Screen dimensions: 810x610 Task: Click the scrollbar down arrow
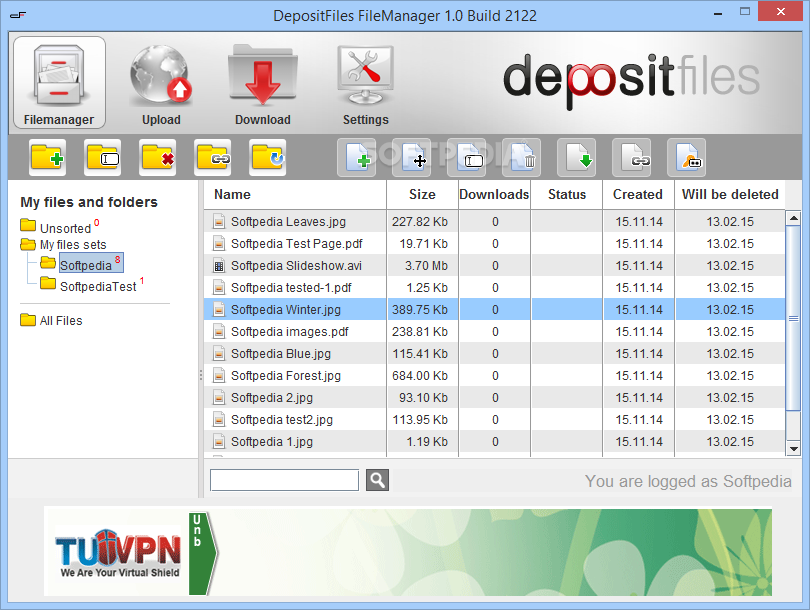coord(793,448)
